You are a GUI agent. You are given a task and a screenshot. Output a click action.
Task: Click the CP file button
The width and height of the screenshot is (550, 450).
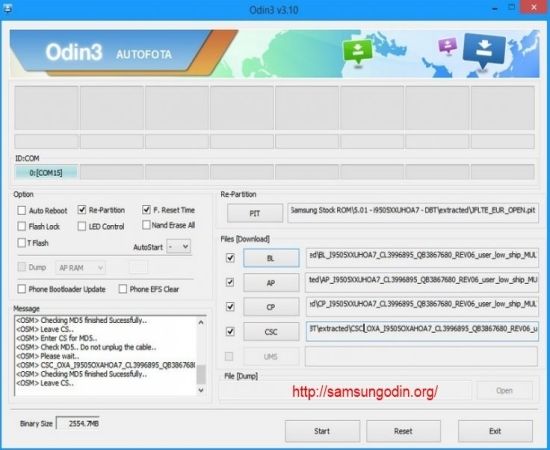[271, 307]
